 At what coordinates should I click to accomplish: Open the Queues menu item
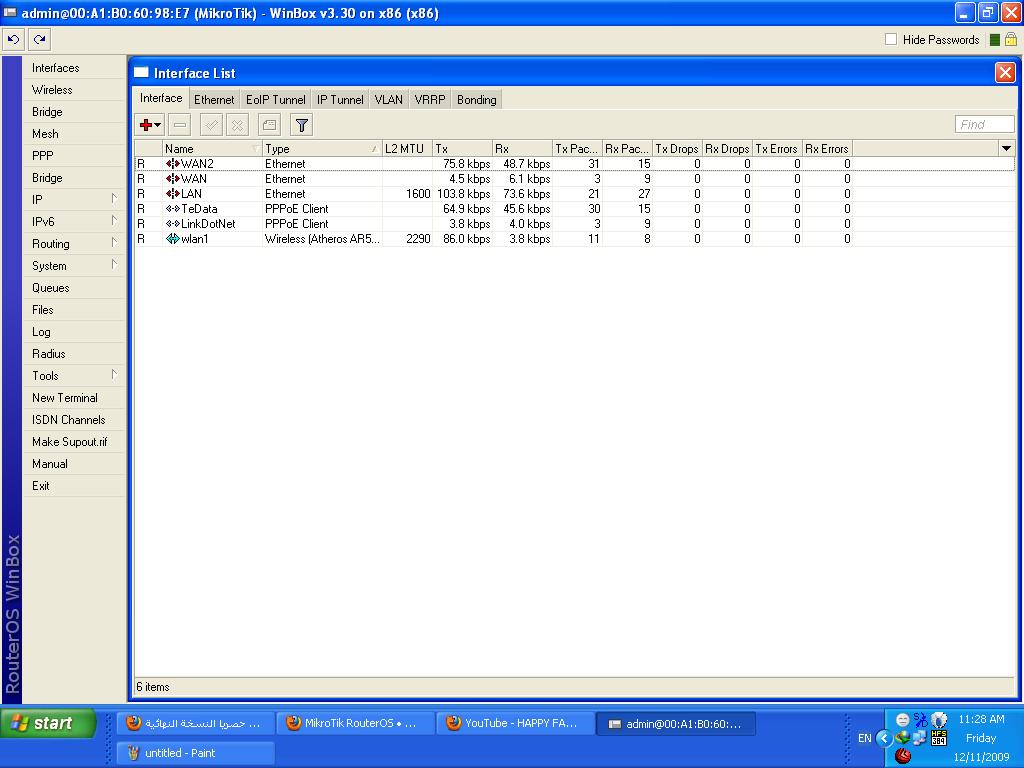74,288
